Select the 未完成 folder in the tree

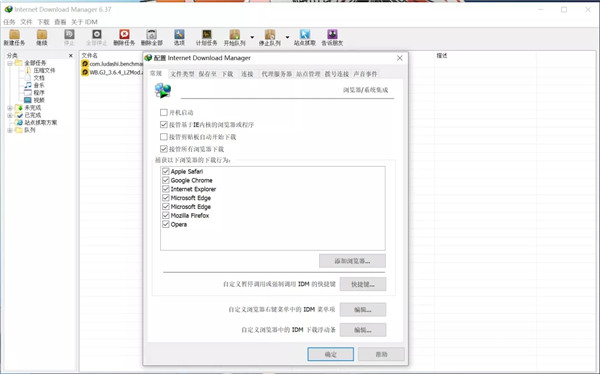[x=28, y=108]
